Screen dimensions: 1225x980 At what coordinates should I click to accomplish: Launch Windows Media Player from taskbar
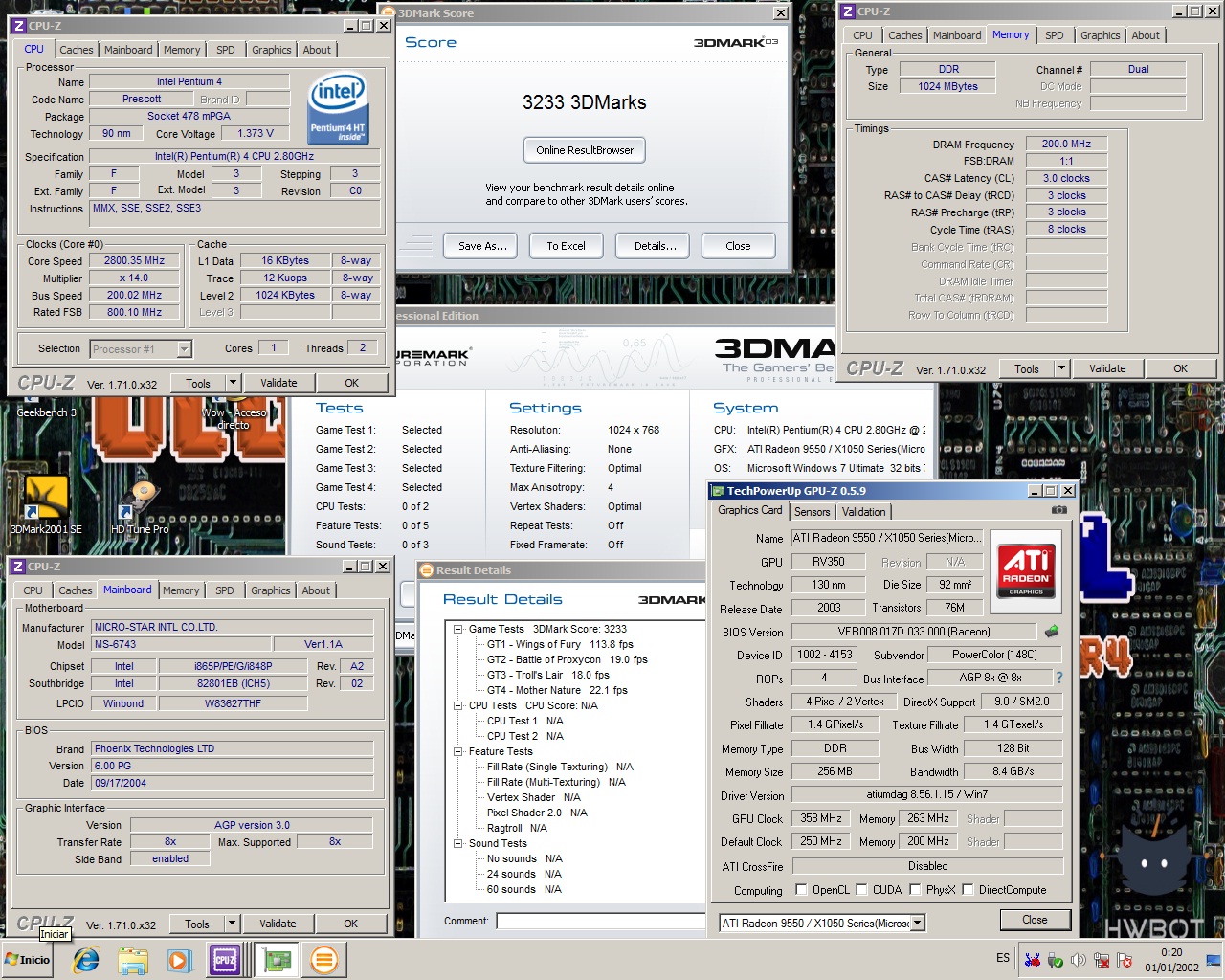(179, 959)
